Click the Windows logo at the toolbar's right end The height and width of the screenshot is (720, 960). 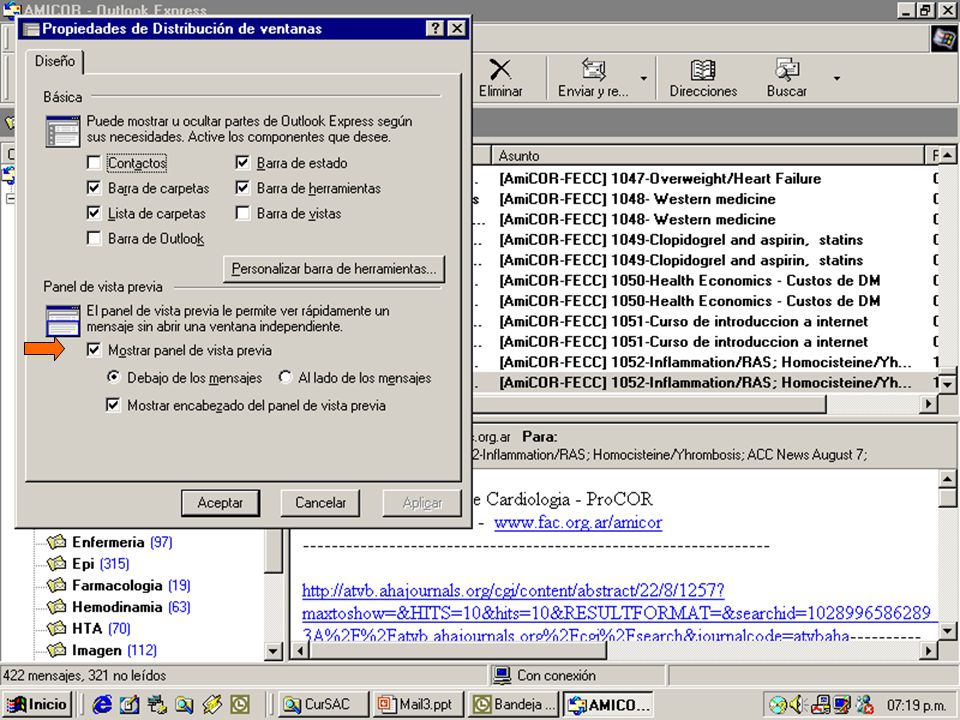[943, 39]
